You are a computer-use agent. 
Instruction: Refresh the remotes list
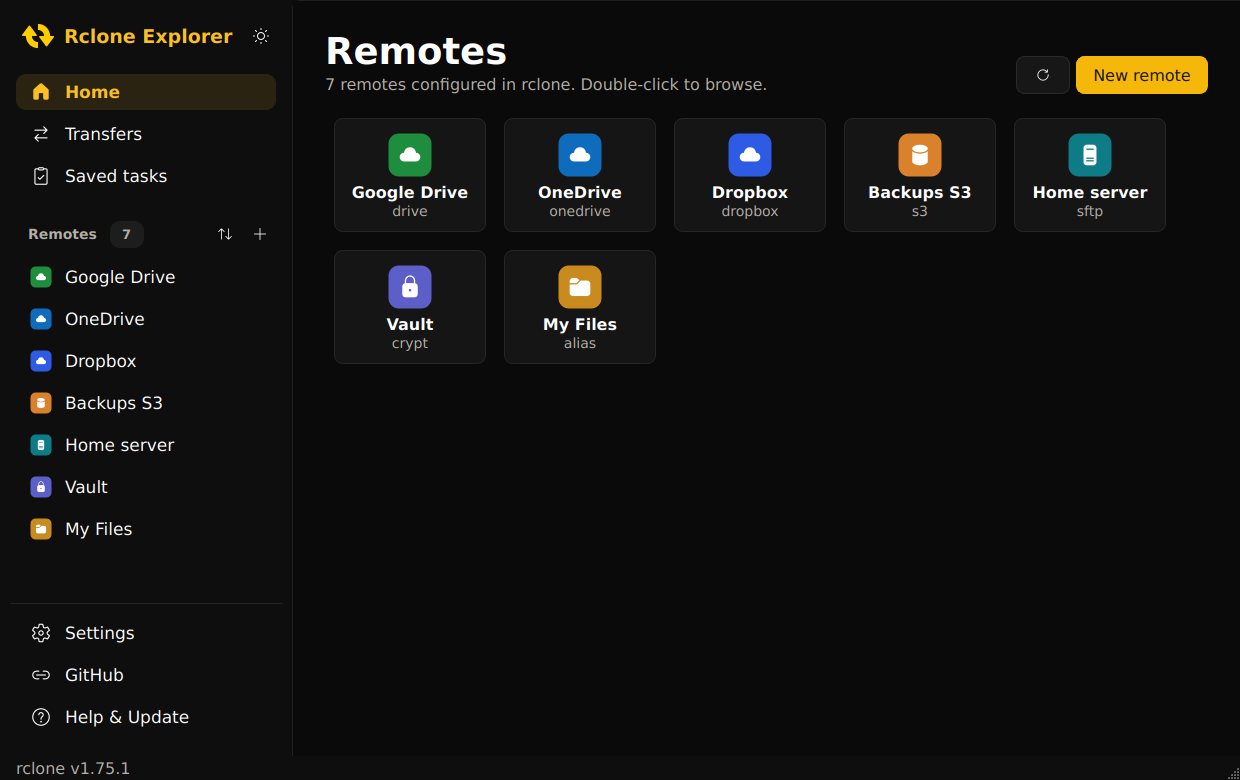tap(1043, 75)
